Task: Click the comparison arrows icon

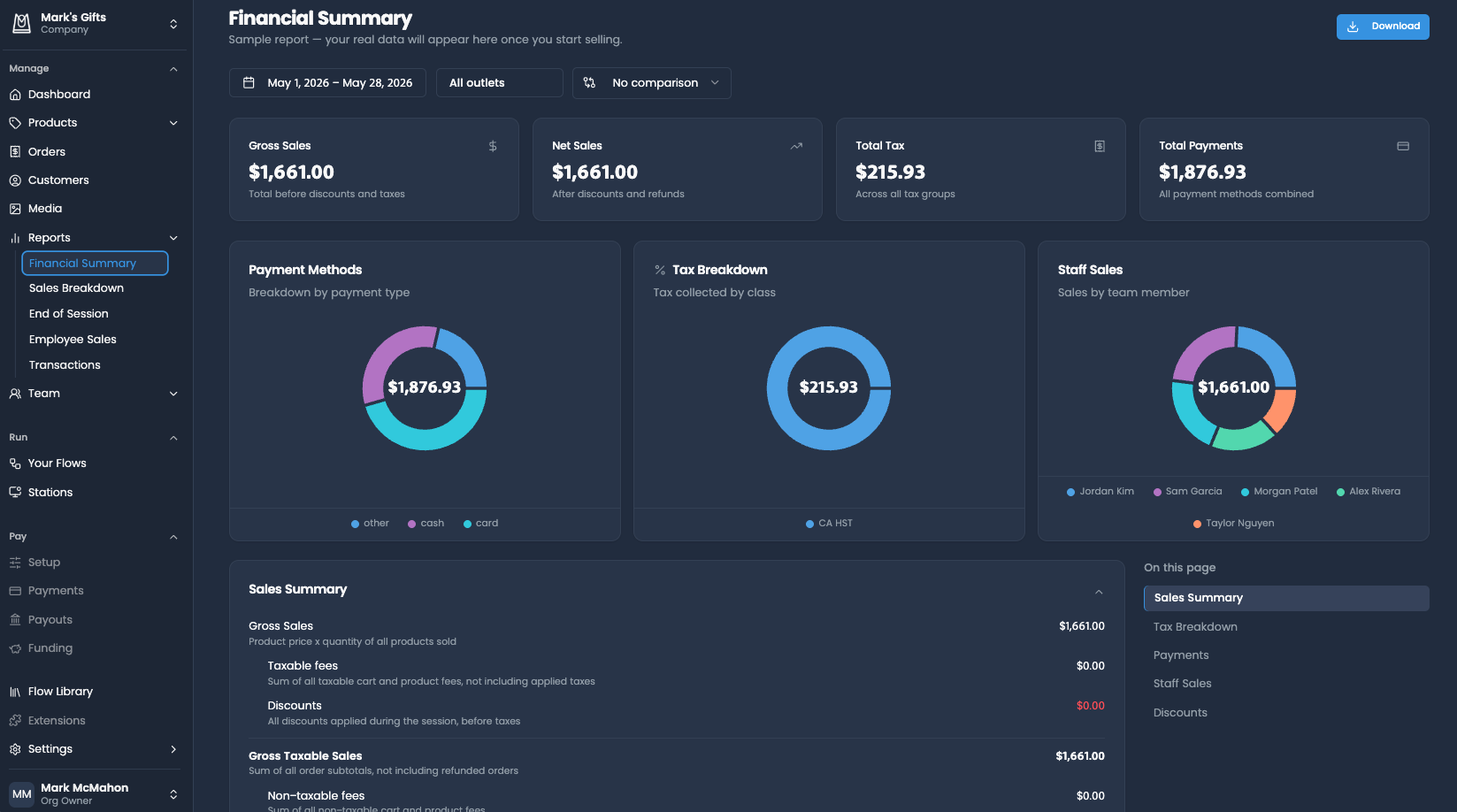Action: point(589,82)
